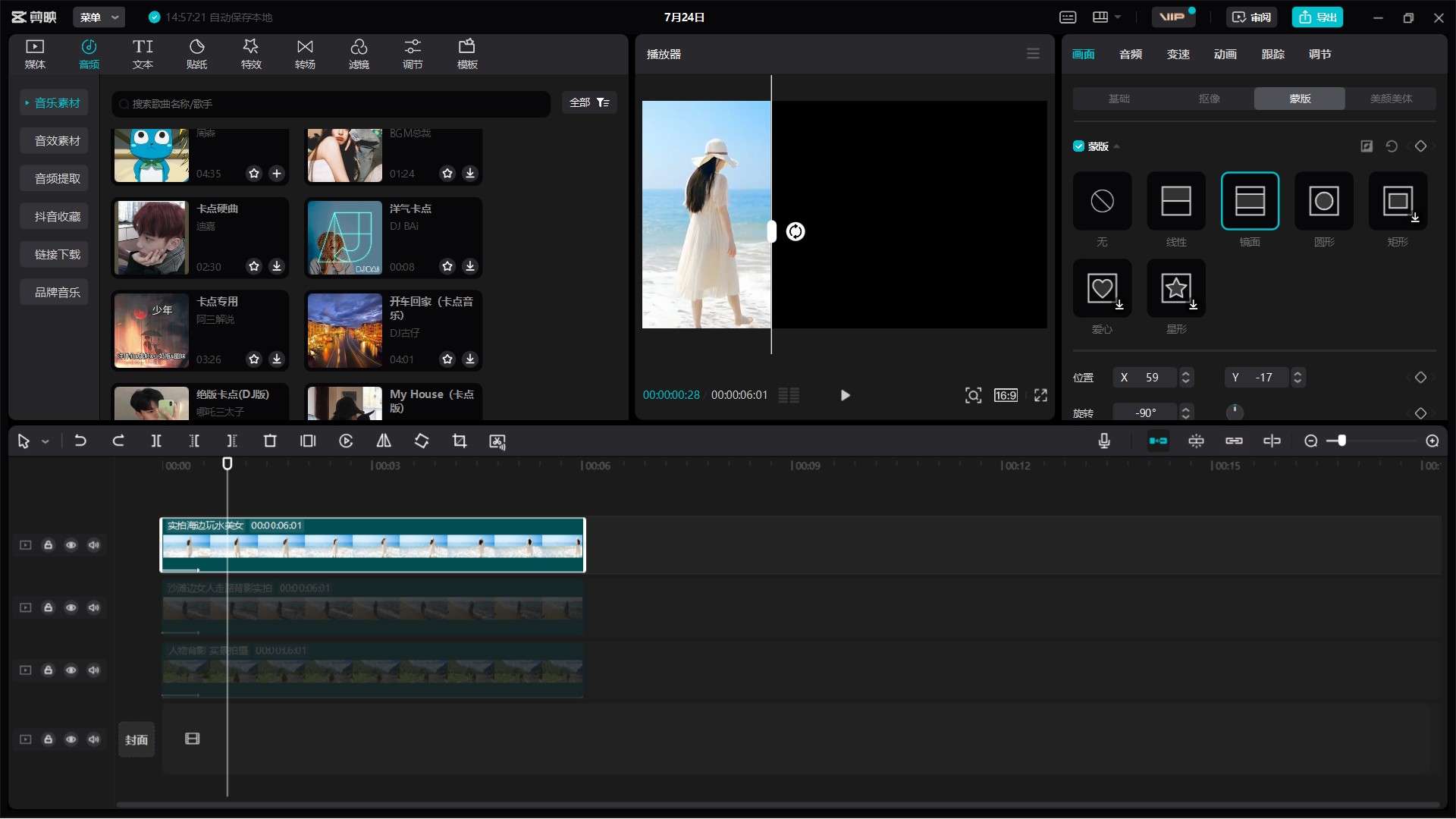Click the Y position stepper arrows
The width and height of the screenshot is (1456, 819).
[x=1298, y=377]
